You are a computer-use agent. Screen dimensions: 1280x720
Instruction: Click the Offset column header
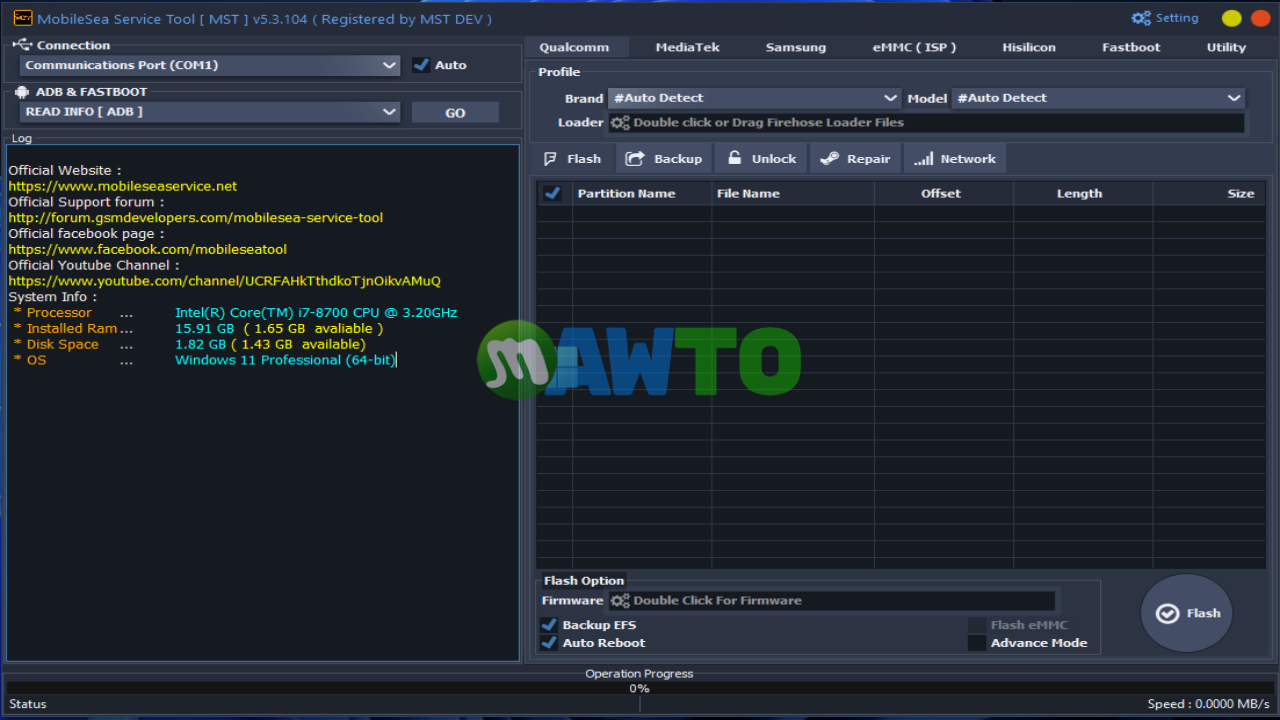(944, 194)
